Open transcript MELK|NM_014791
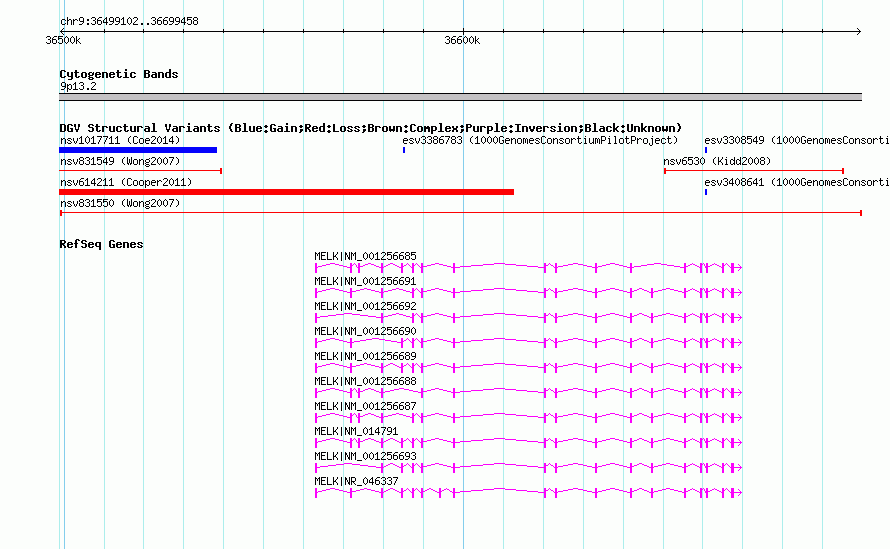The height and width of the screenshot is (549, 890). click(356, 431)
